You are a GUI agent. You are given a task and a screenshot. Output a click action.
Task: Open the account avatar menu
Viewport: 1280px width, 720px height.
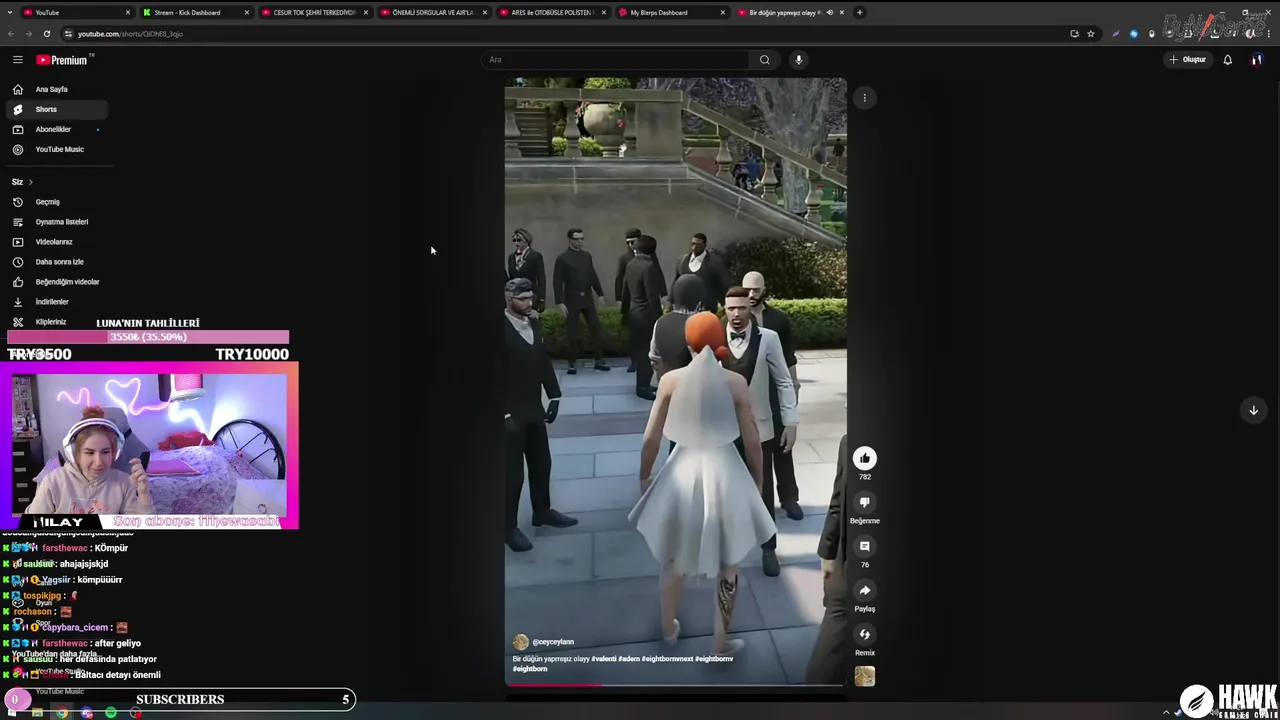click(x=1257, y=60)
